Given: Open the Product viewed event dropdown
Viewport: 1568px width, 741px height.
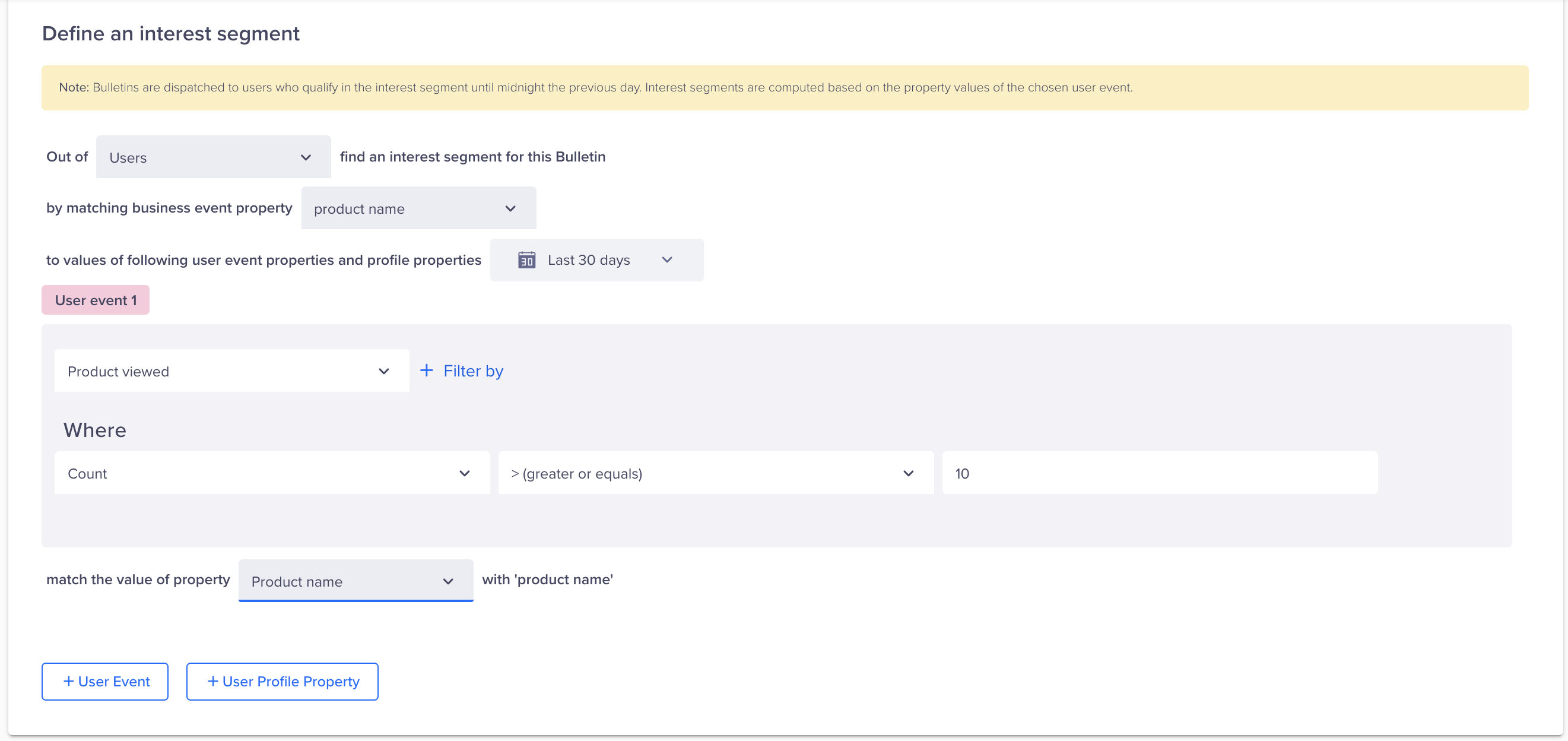Looking at the screenshot, I should pyautogui.click(x=231, y=372).
